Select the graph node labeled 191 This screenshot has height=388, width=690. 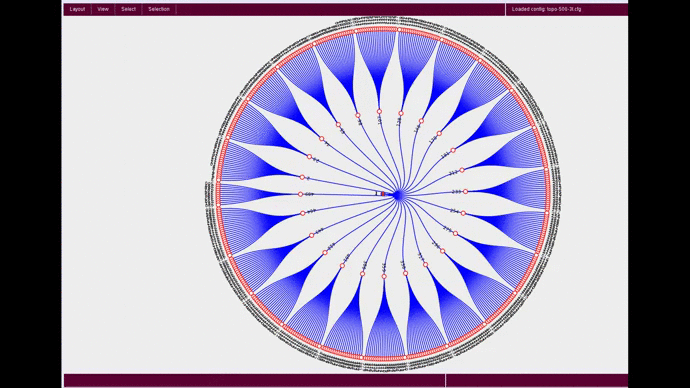[453, 150]
